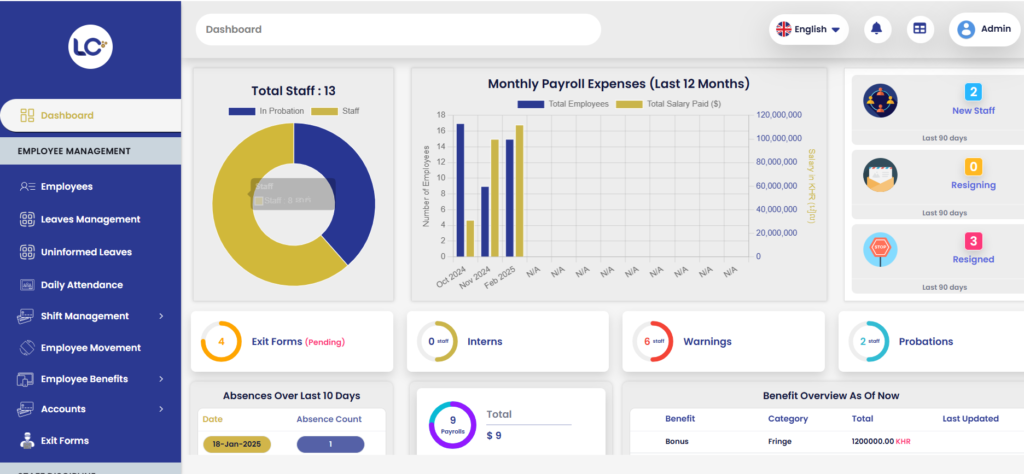Viewport: 1024px width, 474px height.
Task: Click the notification bell icon
Action: click(877, 29)
